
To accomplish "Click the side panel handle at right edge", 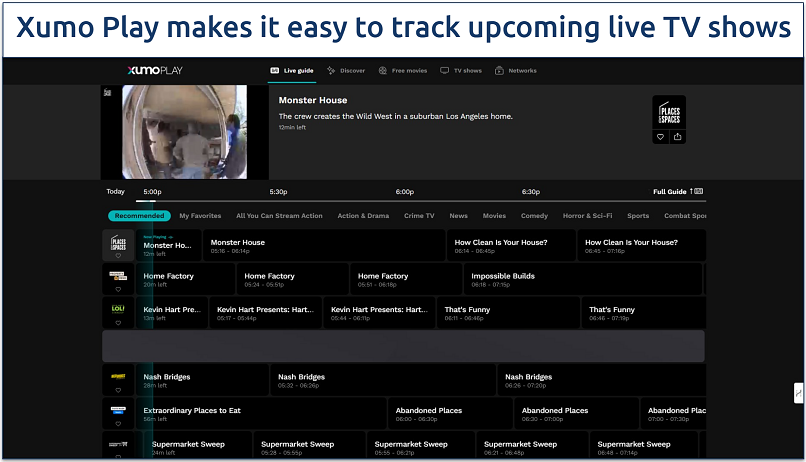I will tap(798, 393).
